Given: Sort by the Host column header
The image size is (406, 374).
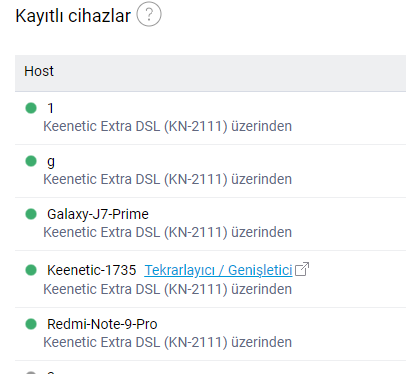Looking at the screenshot, I should 39,71.
